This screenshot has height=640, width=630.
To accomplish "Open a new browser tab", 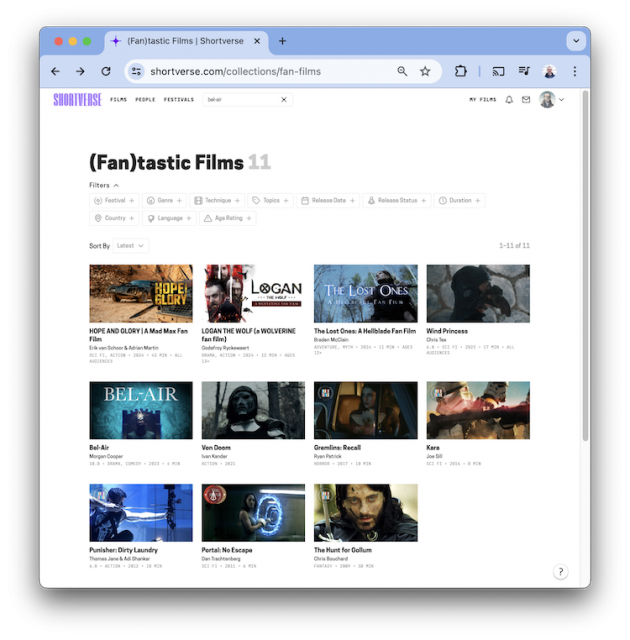I will pyautogui.click(x=282, y=41).
